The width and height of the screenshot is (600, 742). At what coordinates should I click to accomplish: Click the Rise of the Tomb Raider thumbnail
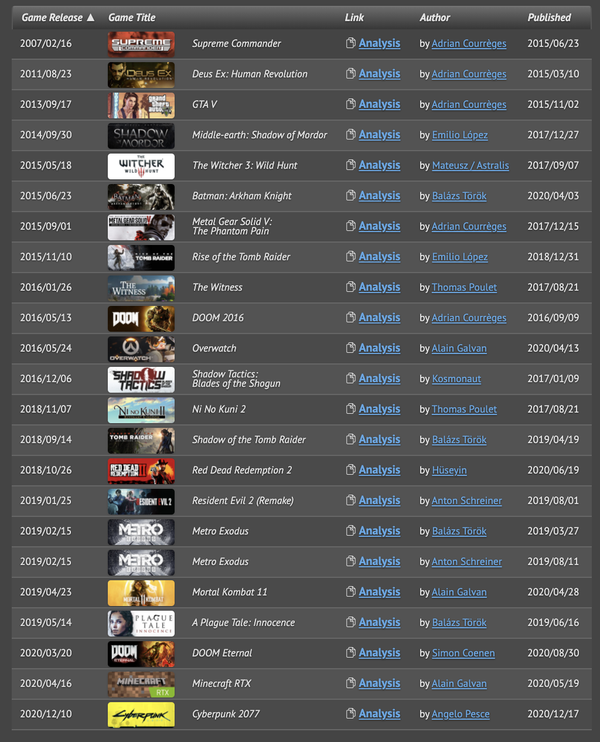pos(141,257)
